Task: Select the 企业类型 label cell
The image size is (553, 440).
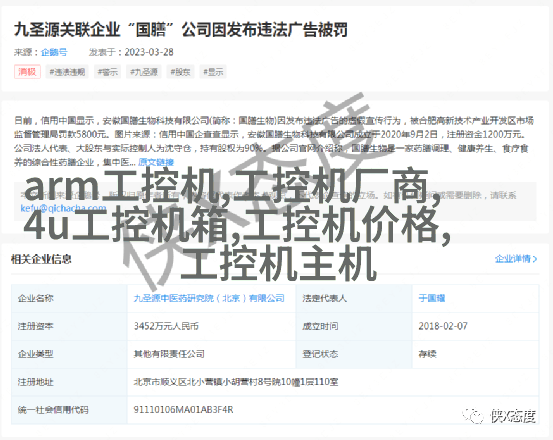Action: [69, 354]
